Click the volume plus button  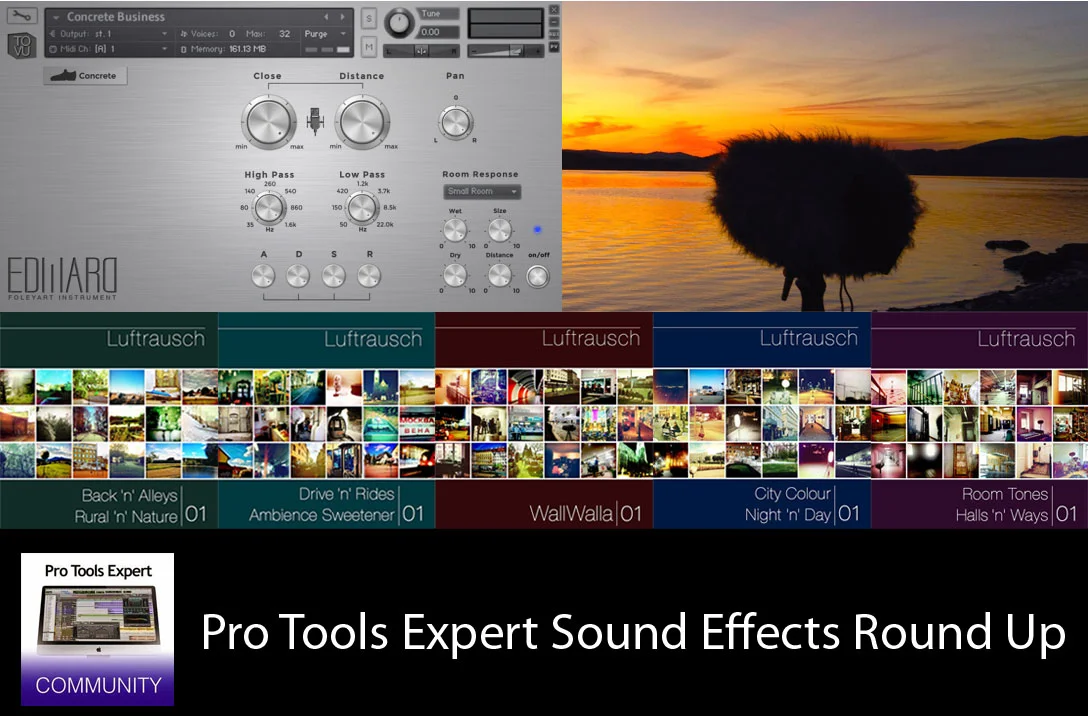point(537,51)
